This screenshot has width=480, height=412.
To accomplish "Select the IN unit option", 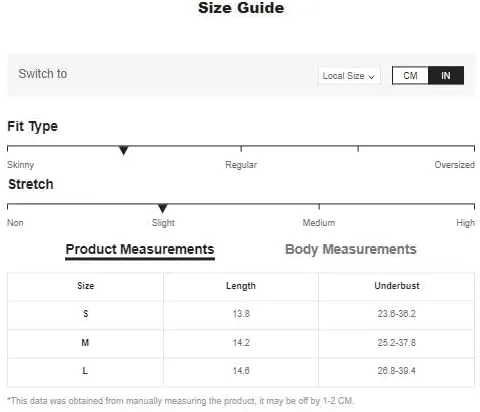I will (446, 75).
